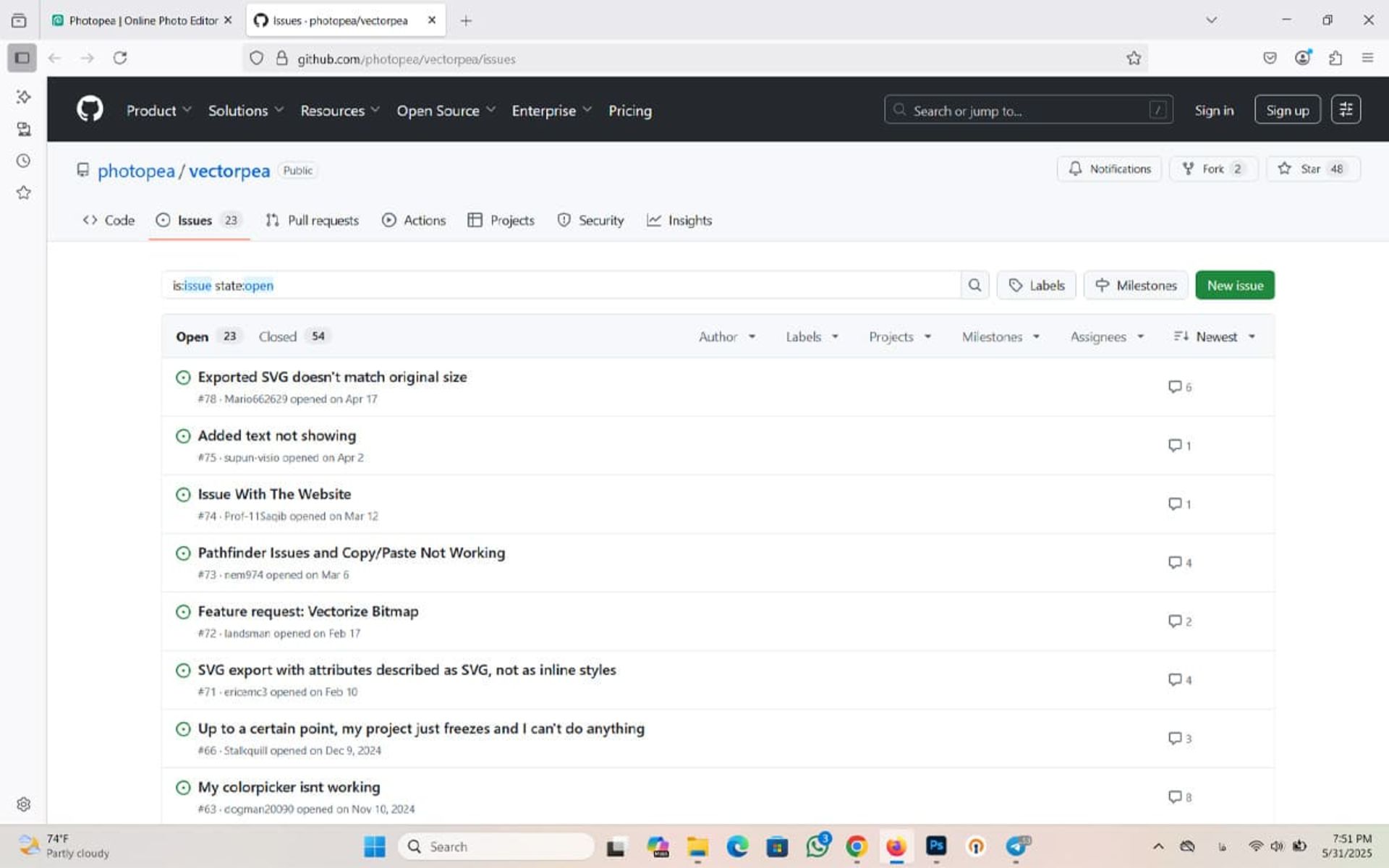The width and height of the screenshot is (1389, 868).
Task: Open the Firefox hamburger menu
Action: [x=1367, y=58]
